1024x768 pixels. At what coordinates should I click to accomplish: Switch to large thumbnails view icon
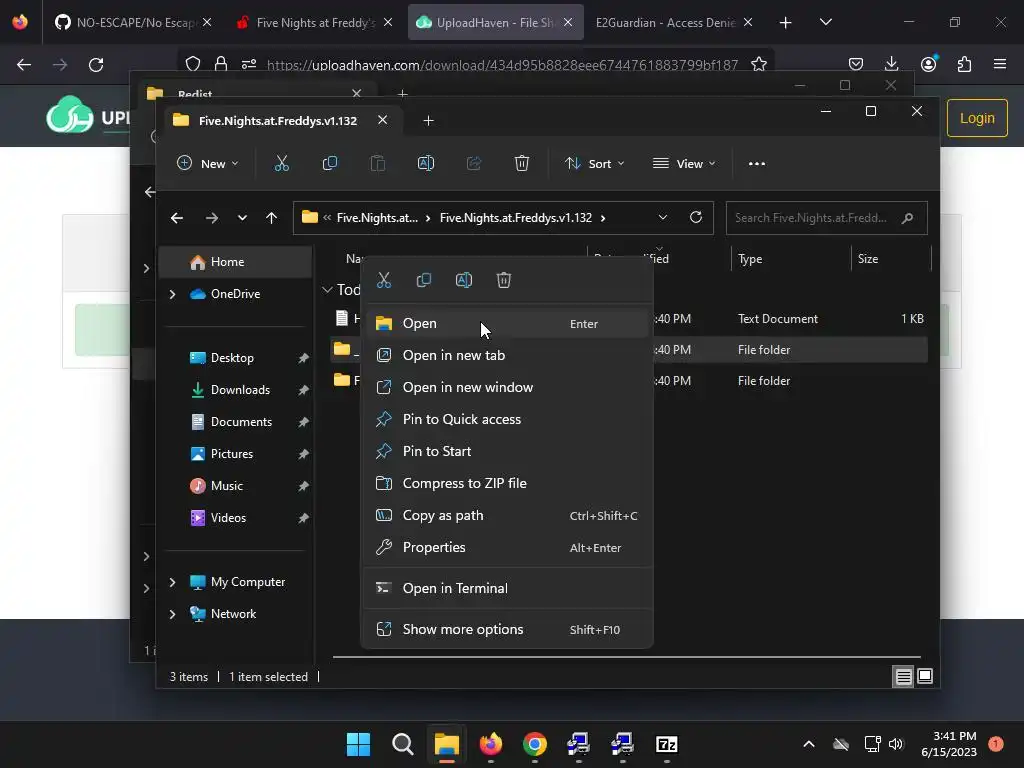(x=925, y=676)
